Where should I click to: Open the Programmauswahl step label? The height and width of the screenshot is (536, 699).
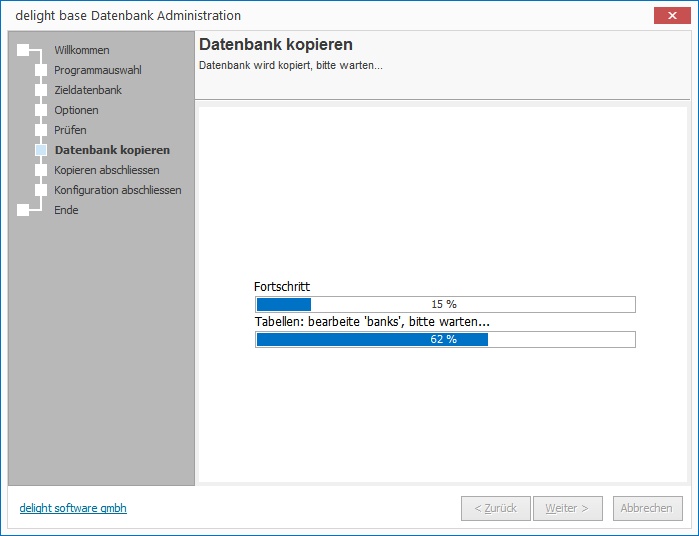coord(97,70)
